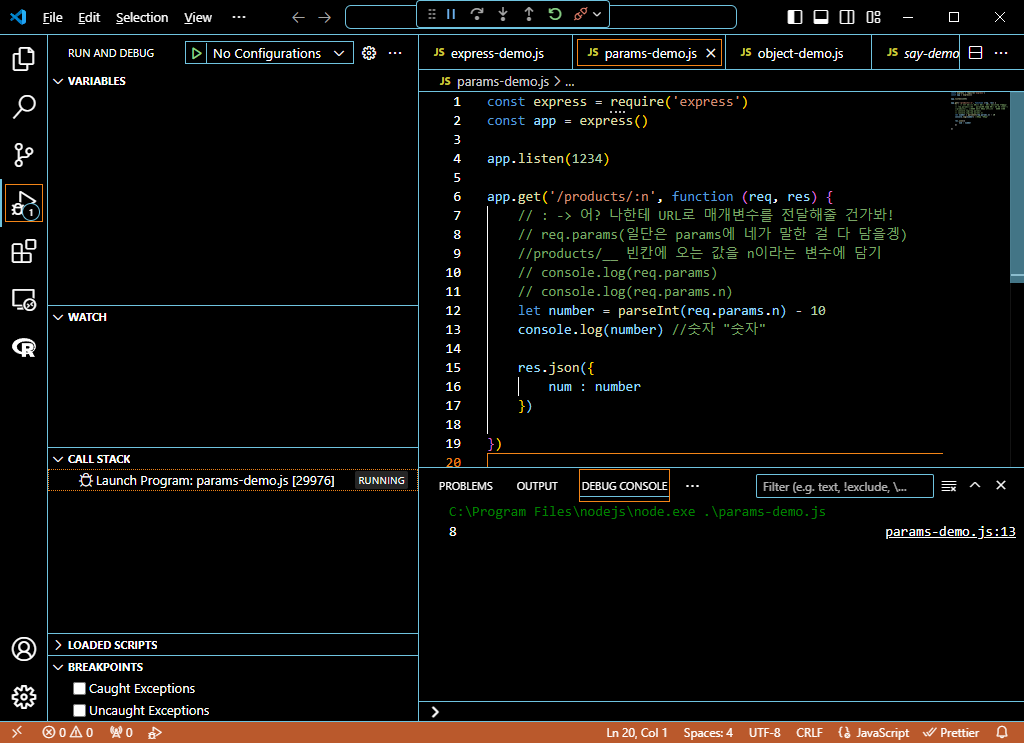Select Launch Program params-demo.js call stack entry

[233, 481]
